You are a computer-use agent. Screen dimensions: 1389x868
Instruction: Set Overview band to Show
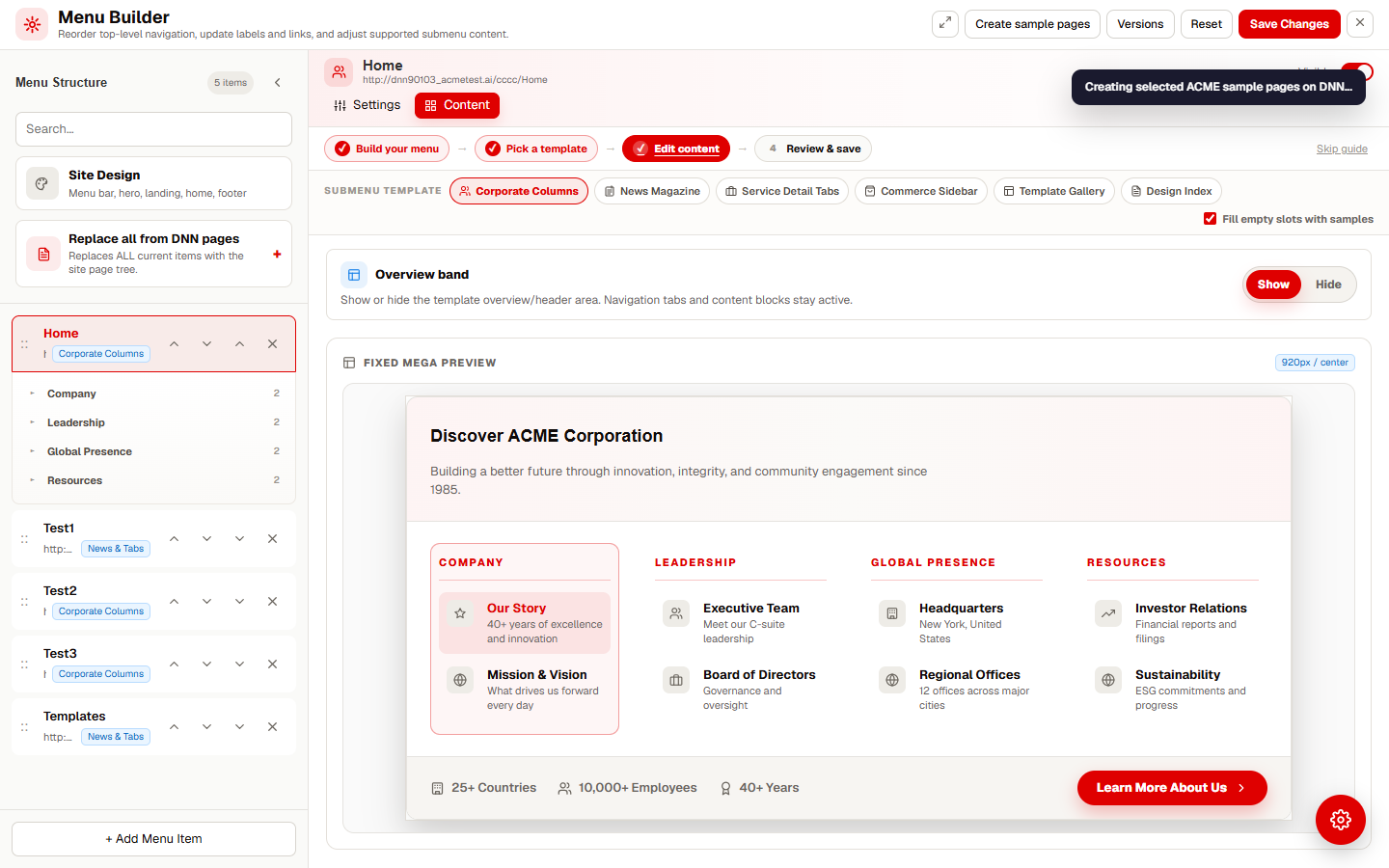(1273, 285)
